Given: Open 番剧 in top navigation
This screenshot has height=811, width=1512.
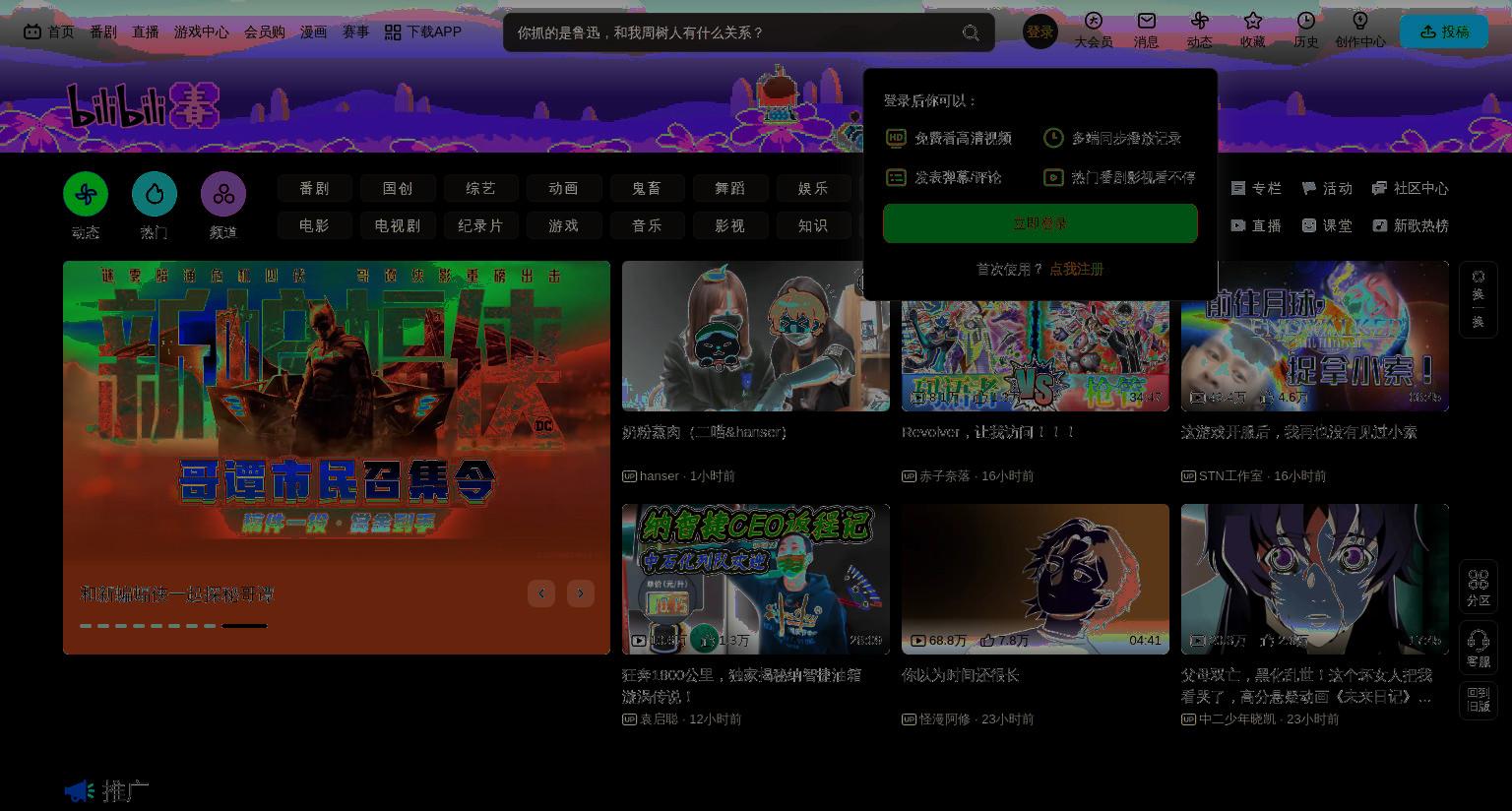Looking at the screenshot, I should (x=103, y=31).
